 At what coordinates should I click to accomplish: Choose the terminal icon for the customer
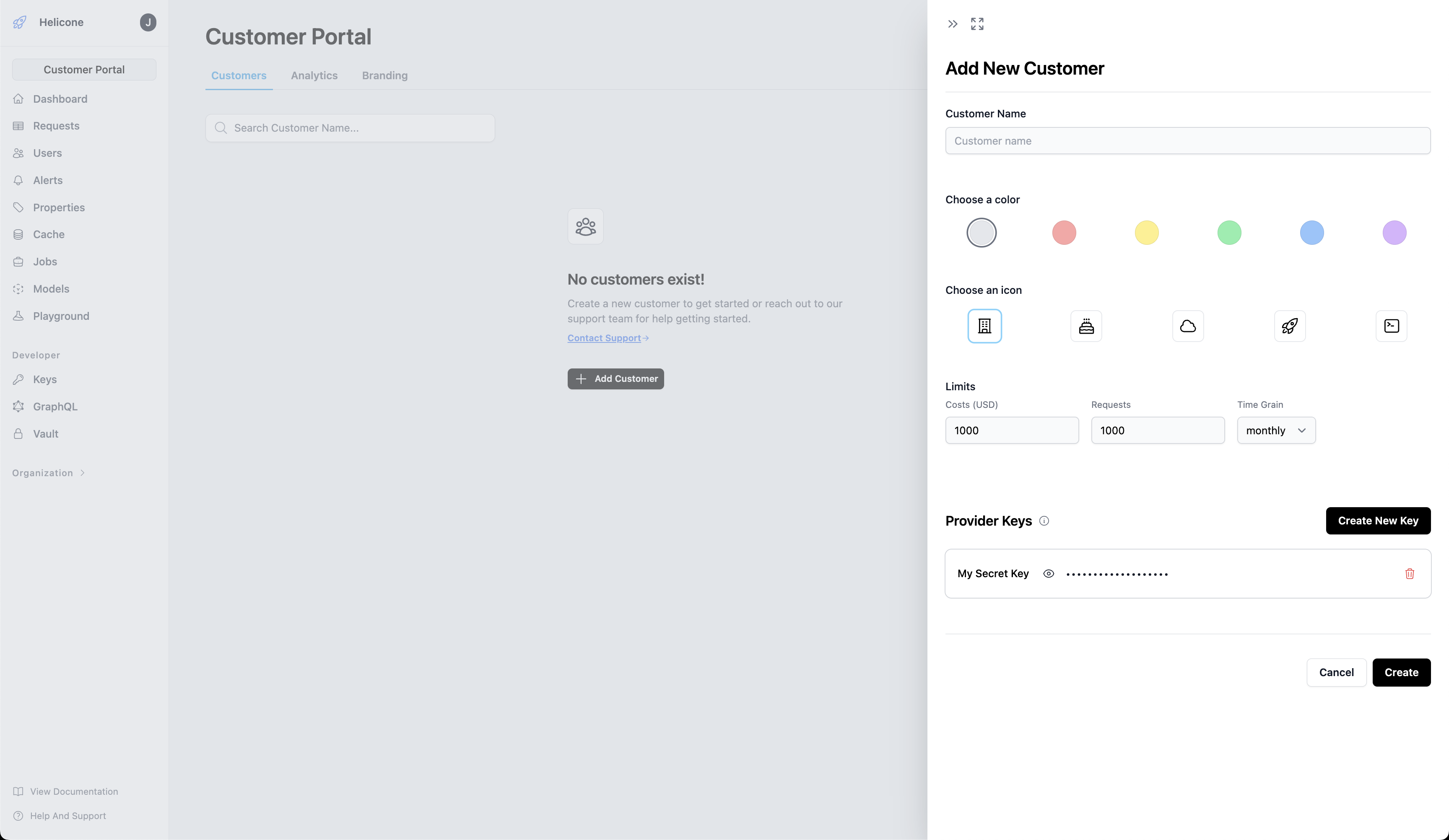point(1391,326)
